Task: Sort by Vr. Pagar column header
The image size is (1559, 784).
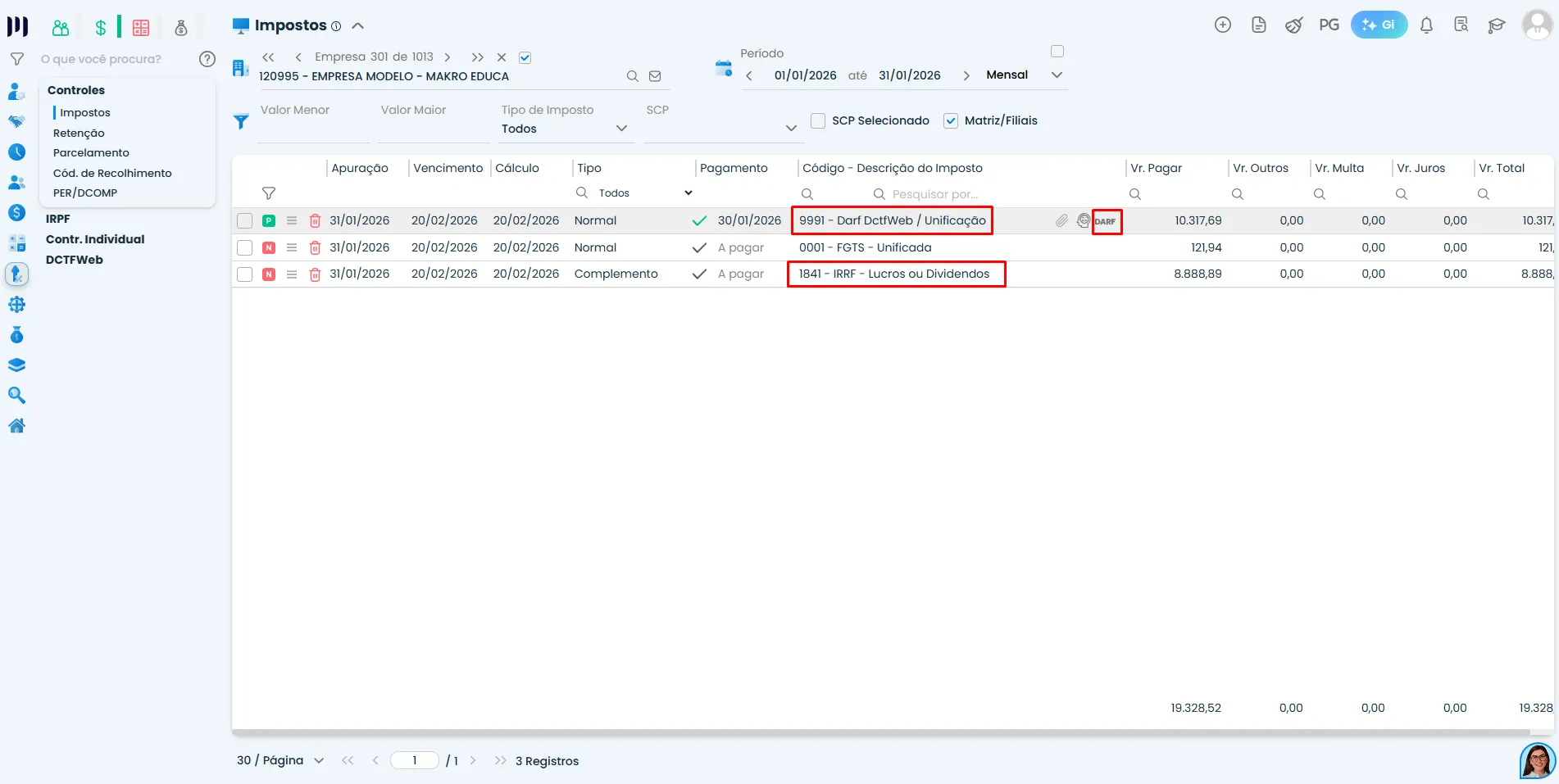Action: click(x=1157, y=168)
